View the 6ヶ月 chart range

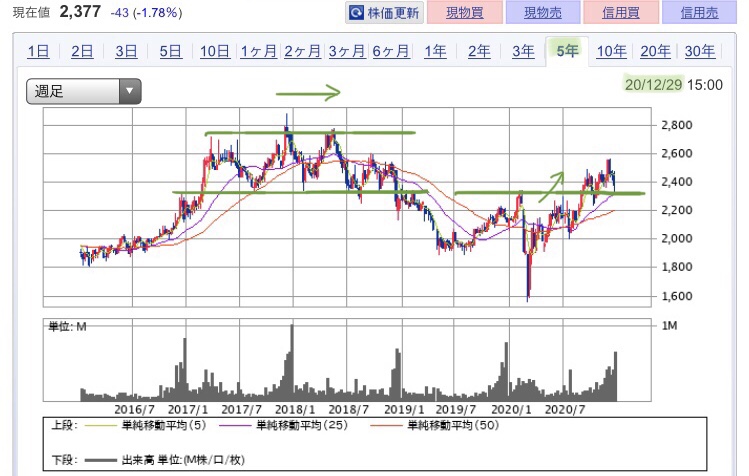pyautogui.click(x=391, y=51)
